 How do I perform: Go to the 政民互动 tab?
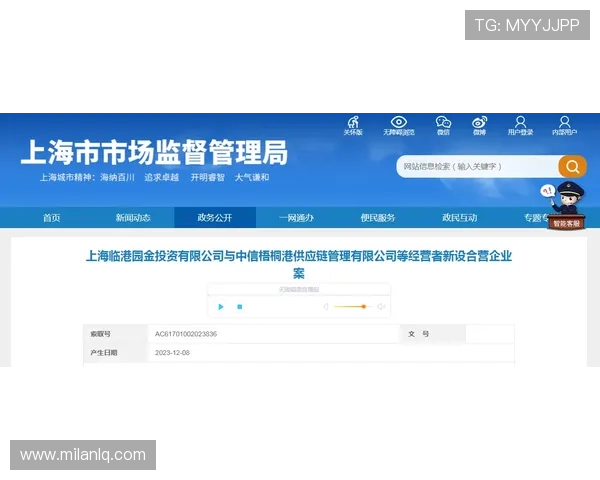tap(460, 218)
